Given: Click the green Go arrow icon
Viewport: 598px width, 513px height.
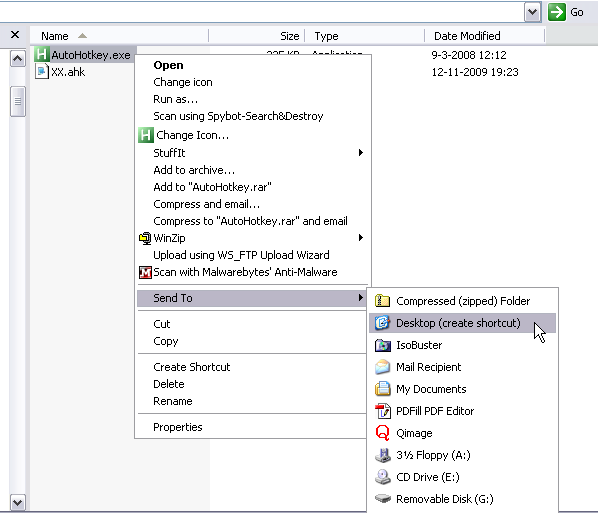Looking at the screenshot, I should click(557, 12).
